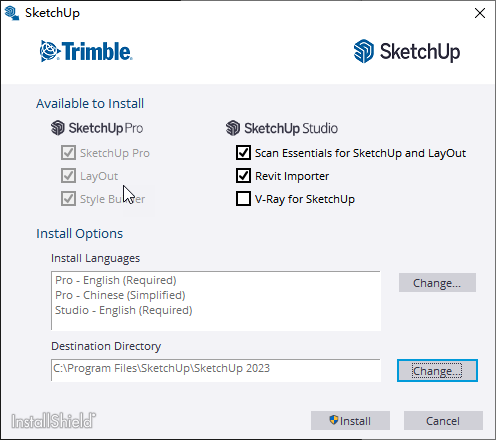Change the destination directory

pos(437,371)
